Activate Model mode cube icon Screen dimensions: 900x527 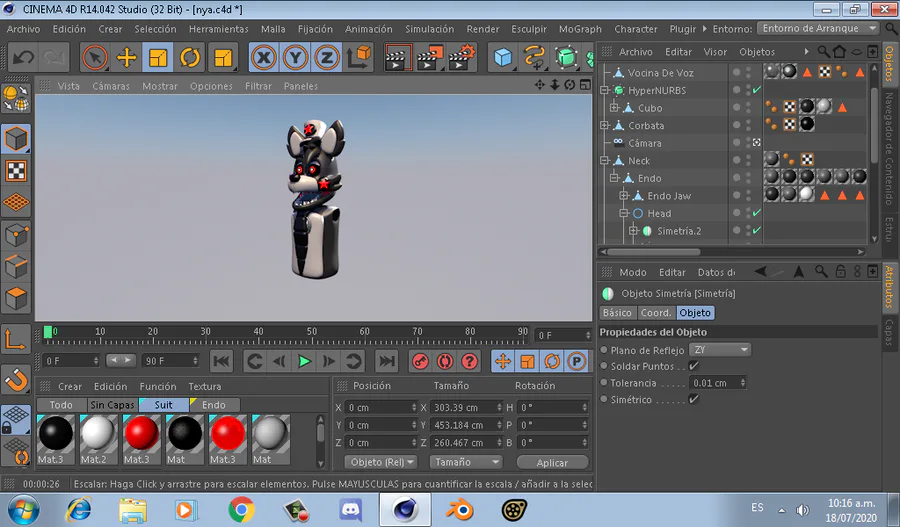[15, 139]
